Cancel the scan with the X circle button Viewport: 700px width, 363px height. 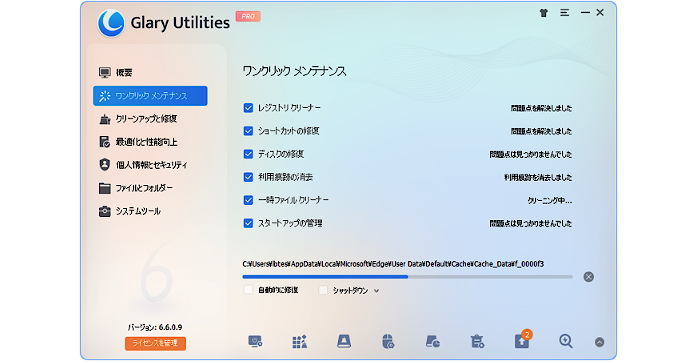click(x=588, y=277)
